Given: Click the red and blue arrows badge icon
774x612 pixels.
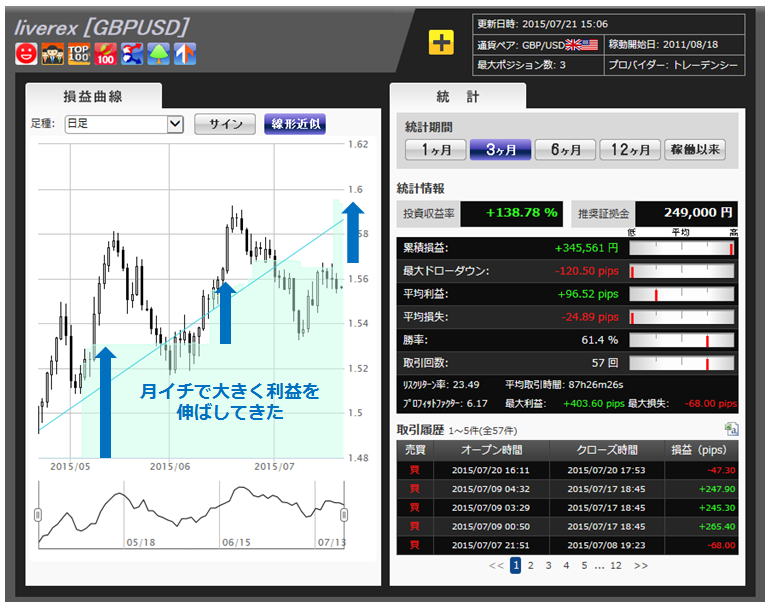Looking at the screenshot, I should (x=132, y=53).
